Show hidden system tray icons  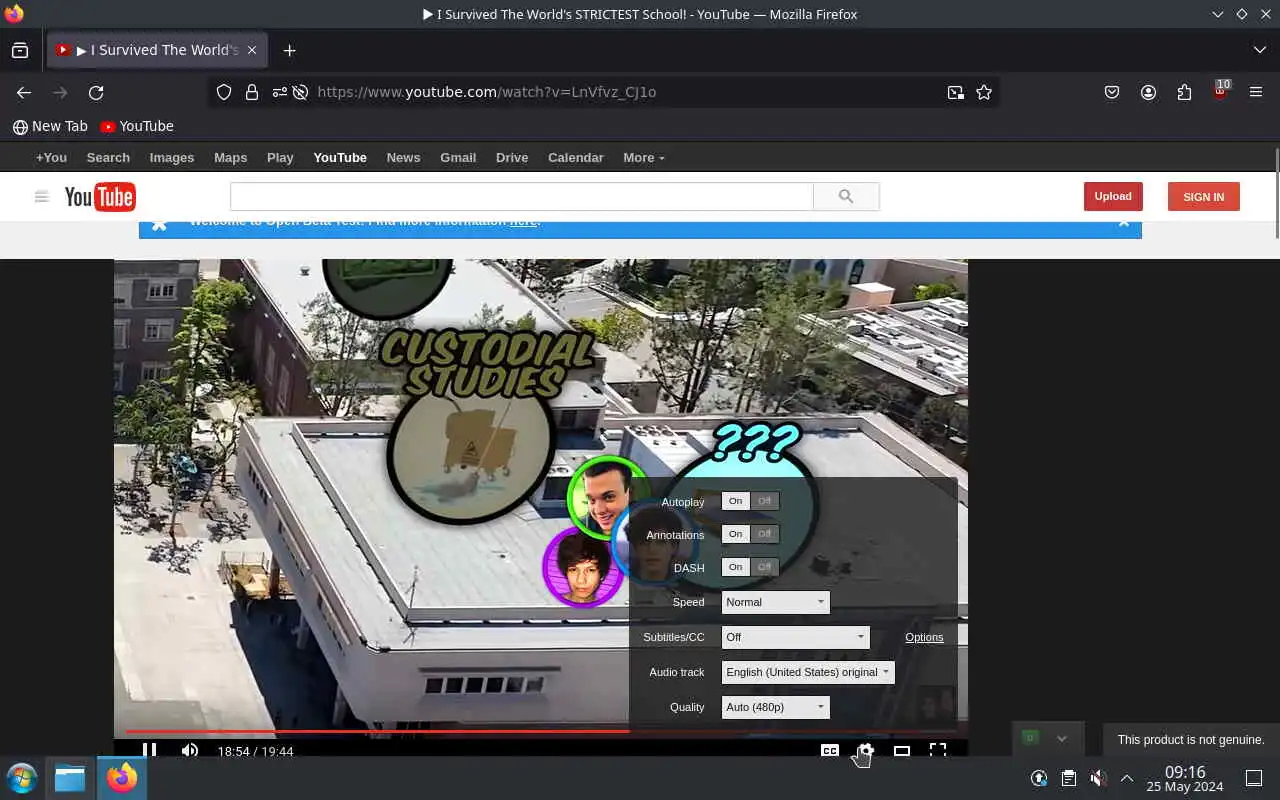point(1127,778)
